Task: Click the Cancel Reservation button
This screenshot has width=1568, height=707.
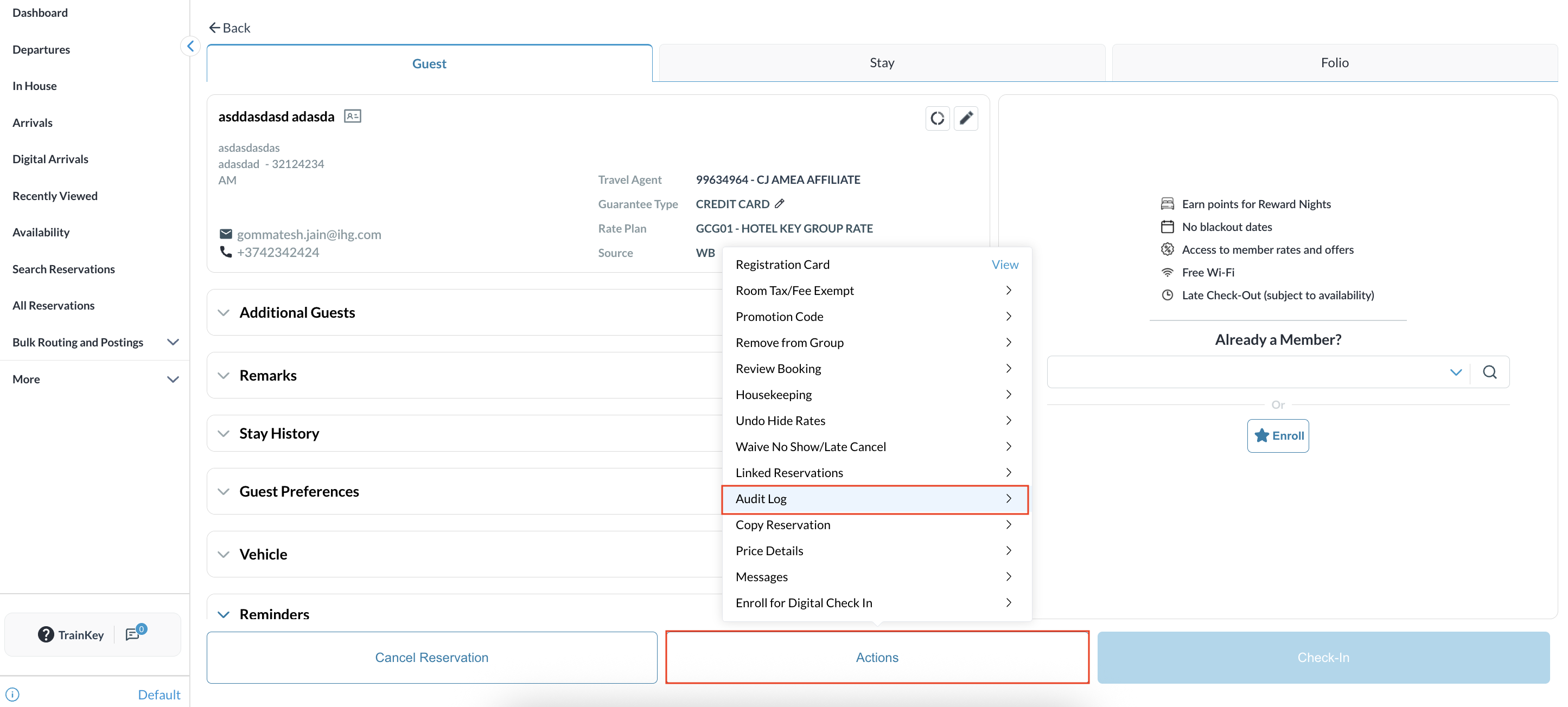Action: click(431, 657)
